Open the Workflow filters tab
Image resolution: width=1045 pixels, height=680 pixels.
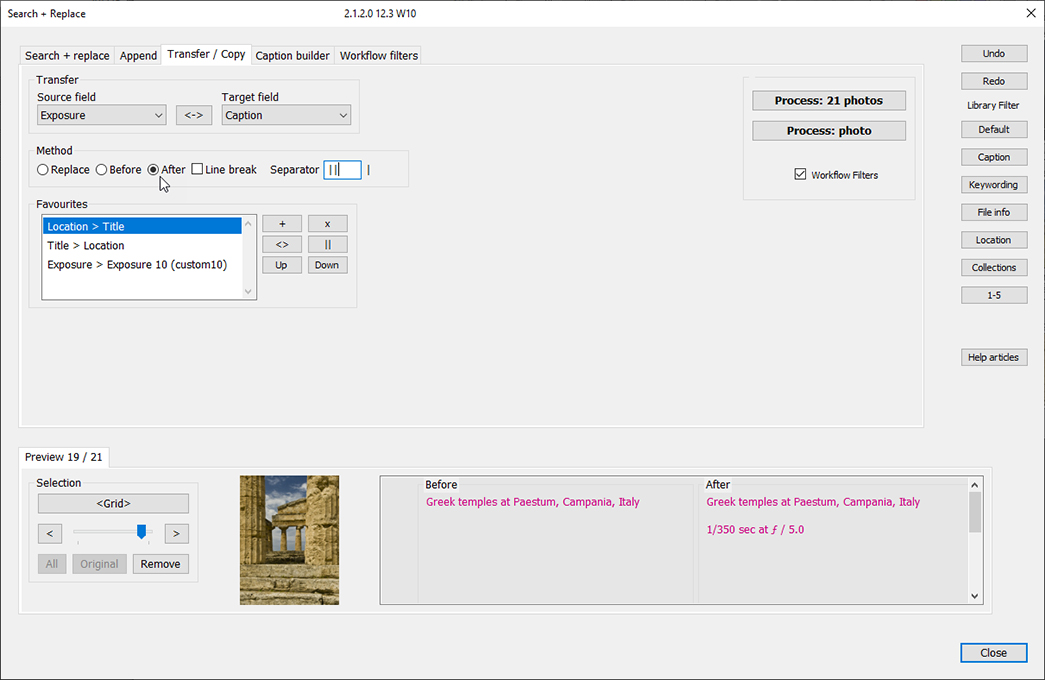378,55
